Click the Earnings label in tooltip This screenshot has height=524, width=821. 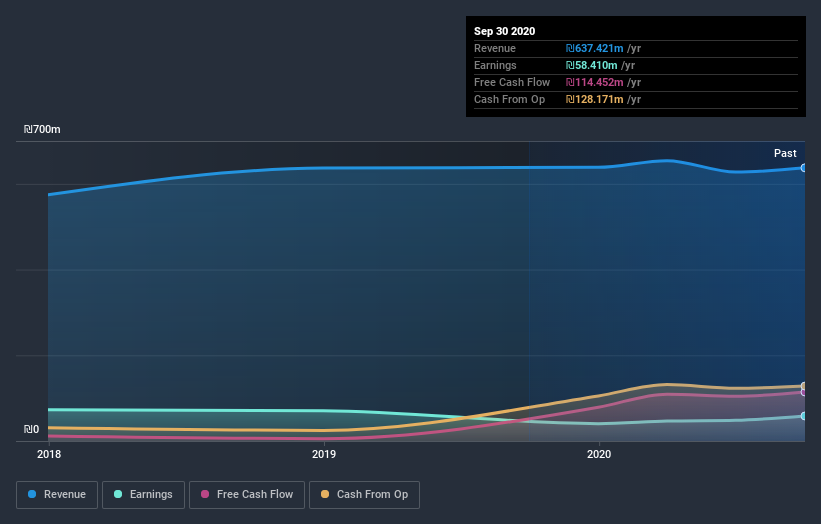click(x=495, y=65)
